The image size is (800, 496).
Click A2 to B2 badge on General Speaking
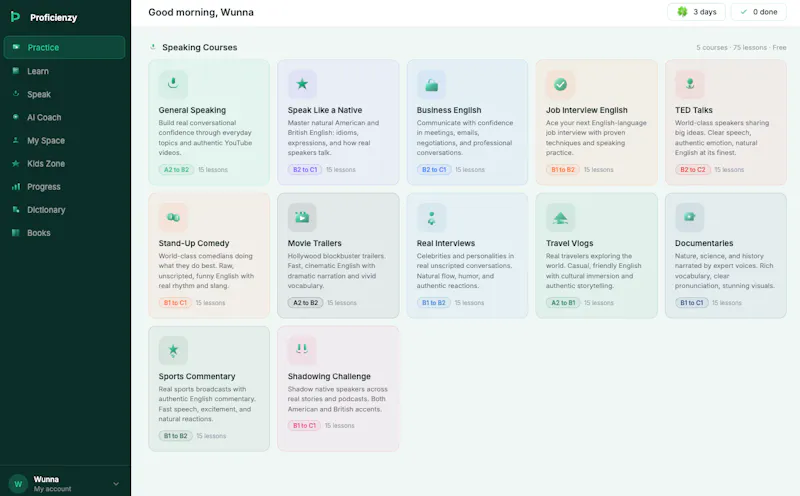(x=176, y=169)
